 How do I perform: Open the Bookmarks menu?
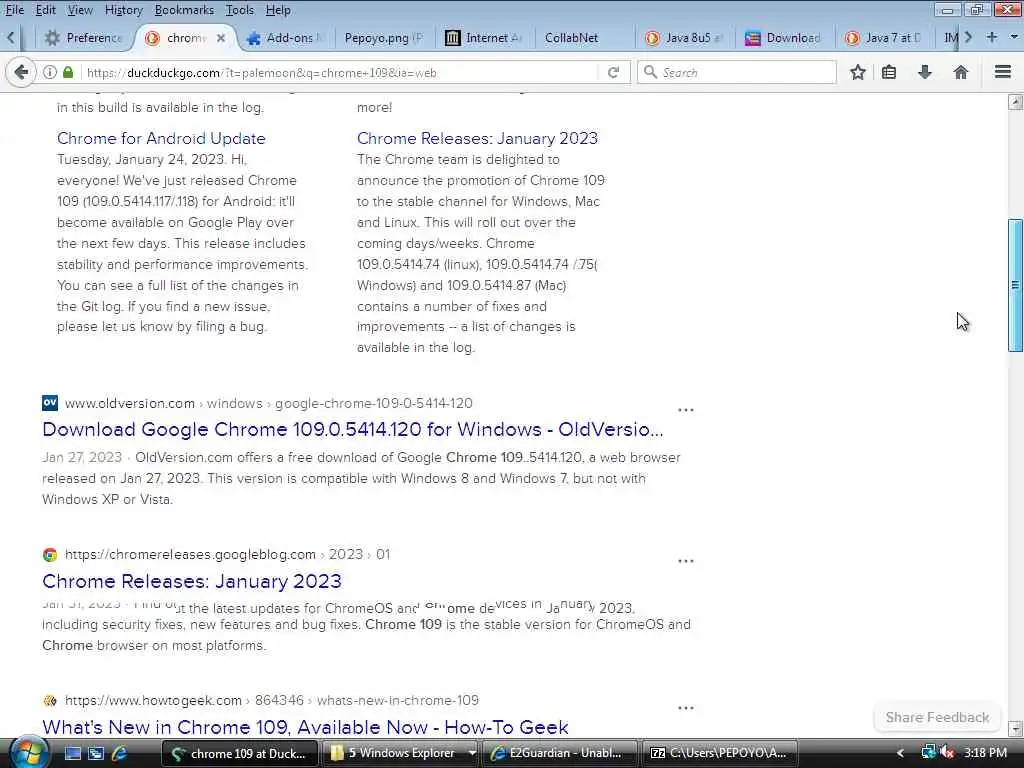click(184, 10)
